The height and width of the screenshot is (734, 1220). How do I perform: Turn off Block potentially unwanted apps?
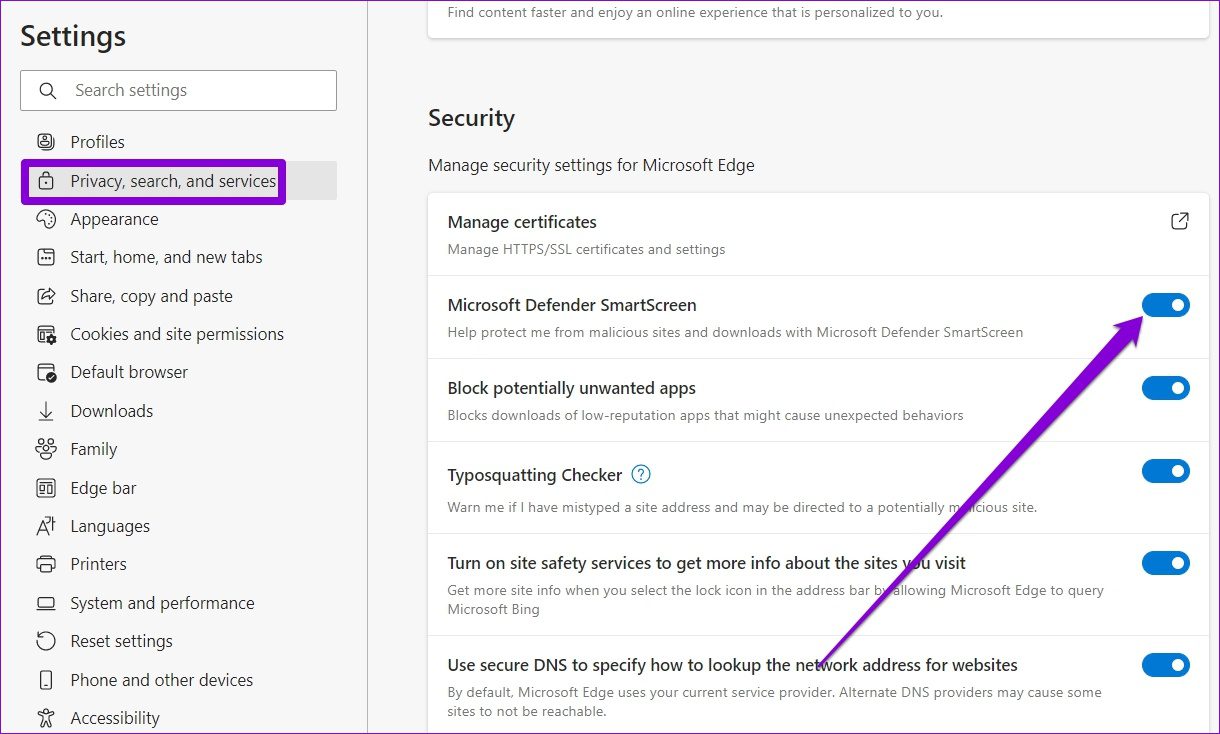pos(1165,388)
